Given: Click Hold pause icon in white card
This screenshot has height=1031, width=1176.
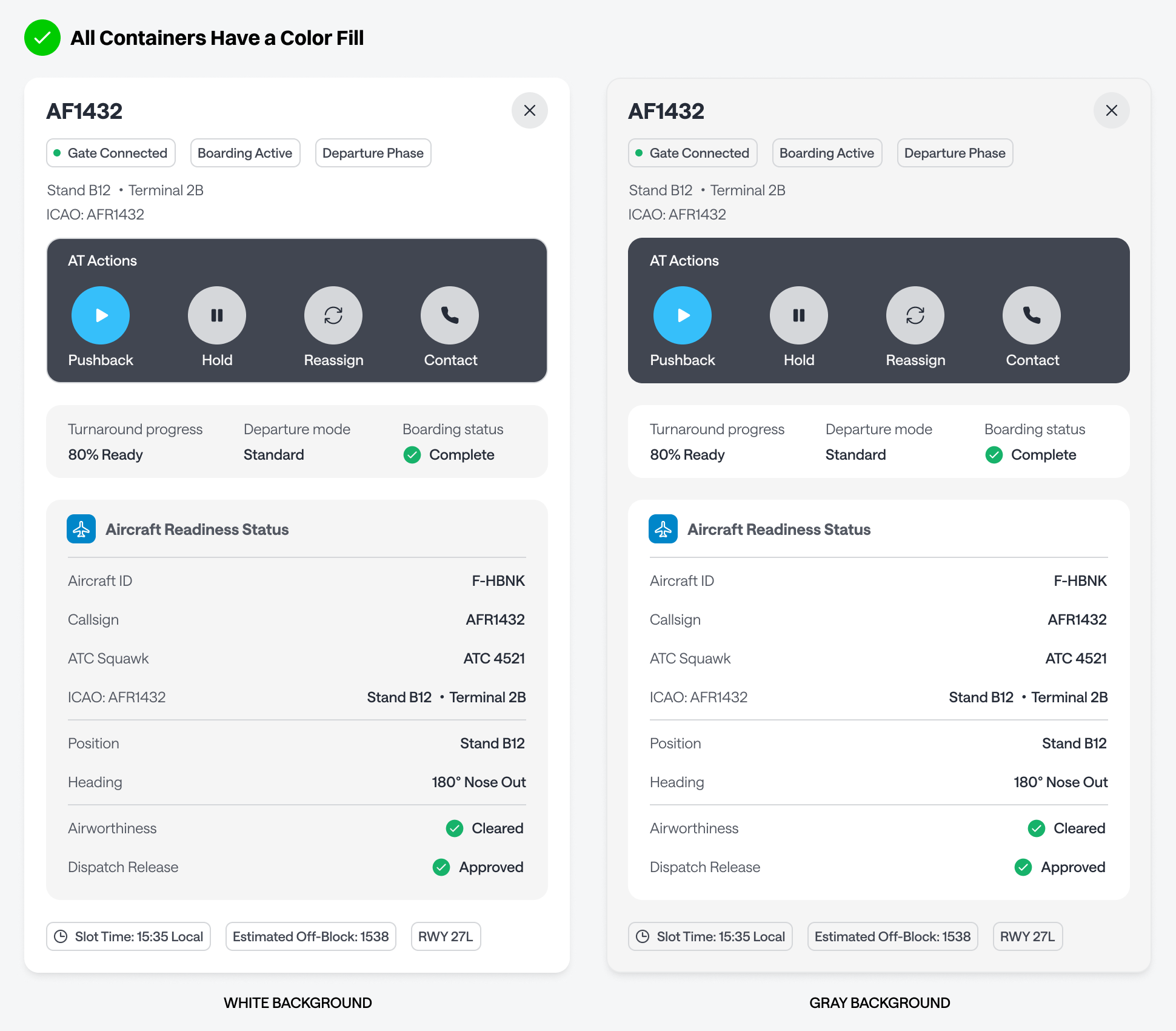Looking at the screenshot, I should (216, 315).
